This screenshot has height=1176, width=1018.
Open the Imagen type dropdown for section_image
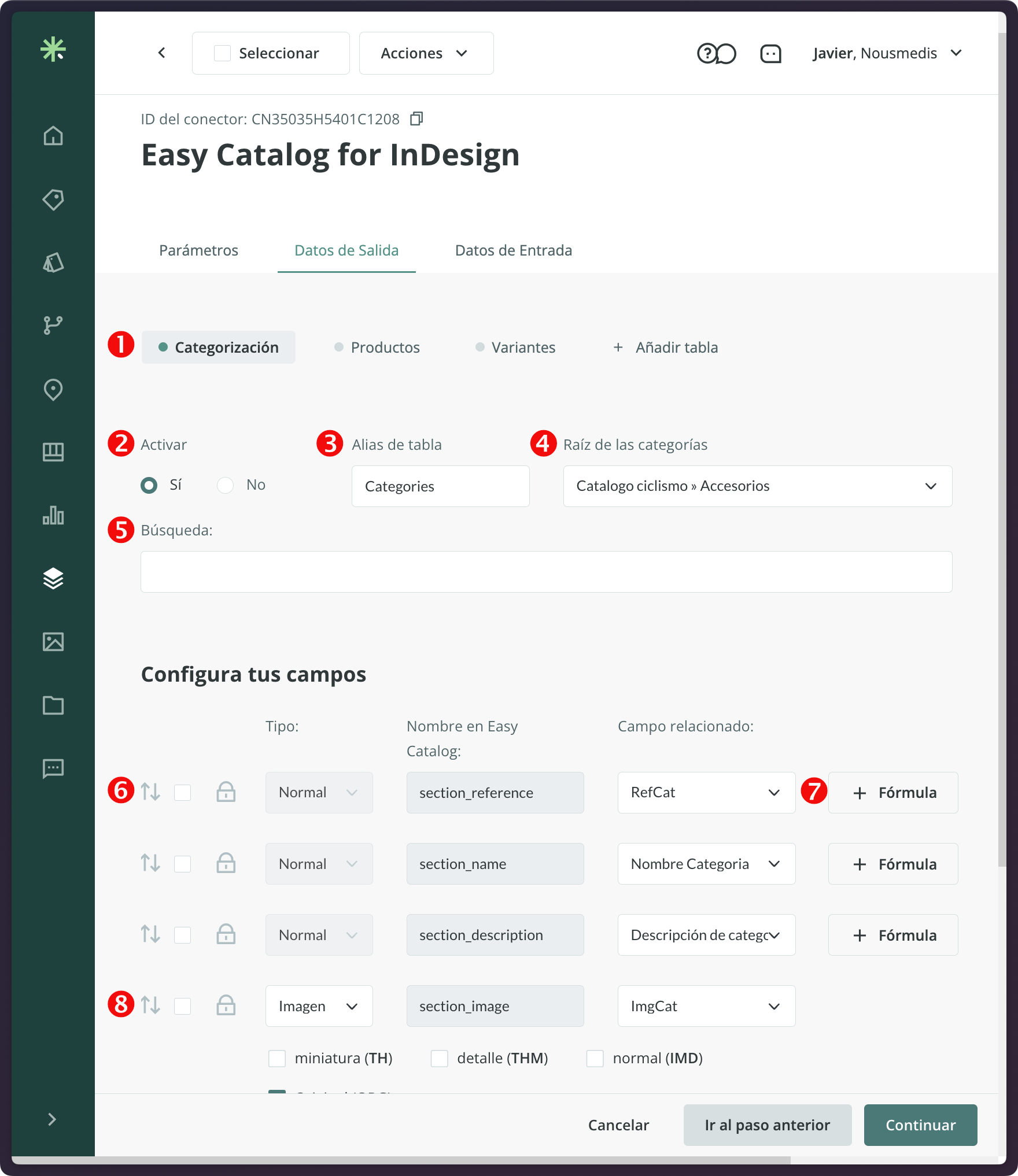click(319, 1006)
